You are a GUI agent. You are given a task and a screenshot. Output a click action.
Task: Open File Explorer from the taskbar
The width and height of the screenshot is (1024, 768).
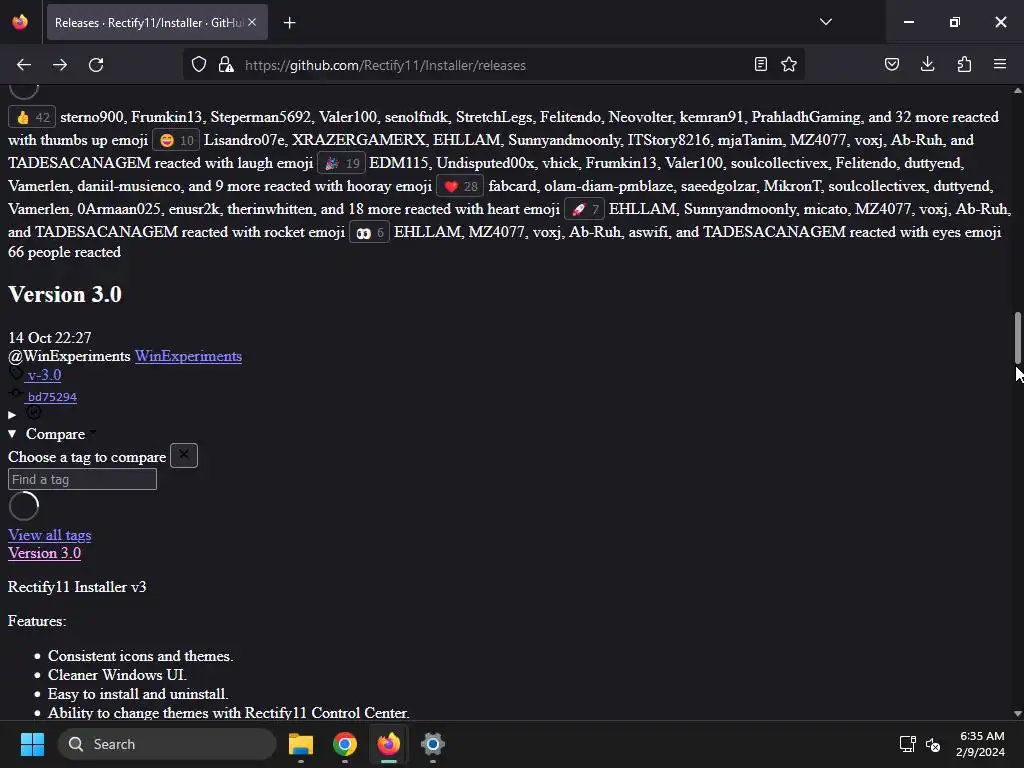(301, 744)
